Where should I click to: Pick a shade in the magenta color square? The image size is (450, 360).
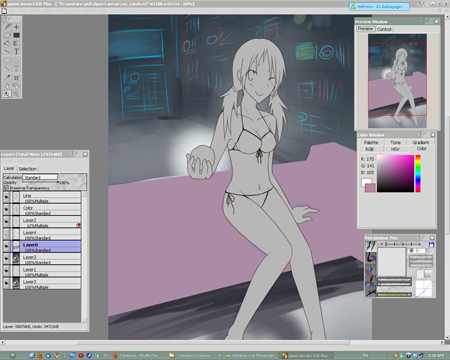[395, 173]
